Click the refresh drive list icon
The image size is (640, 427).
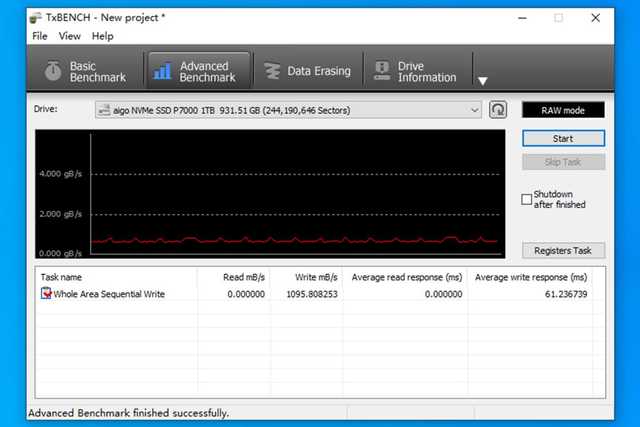click(x=498, y=110)
